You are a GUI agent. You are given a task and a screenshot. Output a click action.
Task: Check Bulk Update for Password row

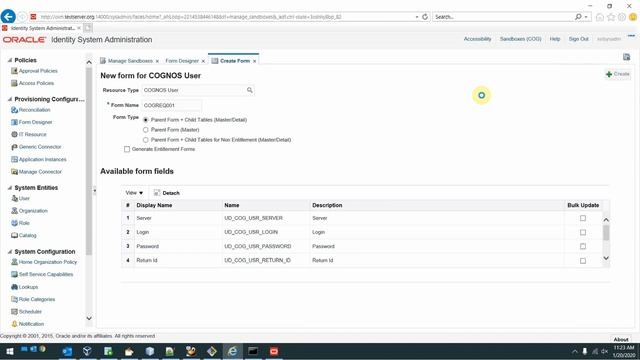pyautogui.click(x=583, y=247)
